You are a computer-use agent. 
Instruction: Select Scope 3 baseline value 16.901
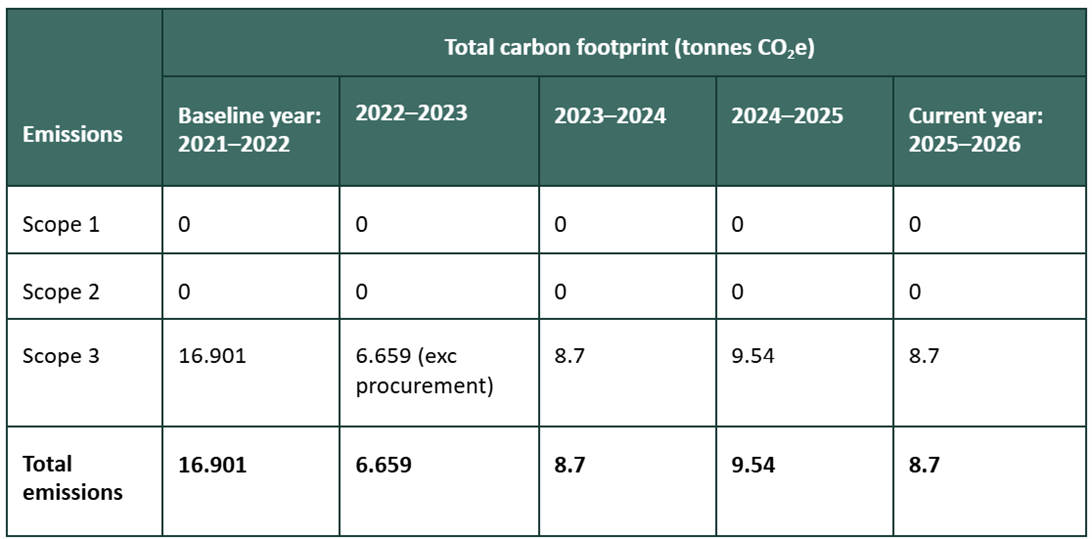click(x=212, y=356)
